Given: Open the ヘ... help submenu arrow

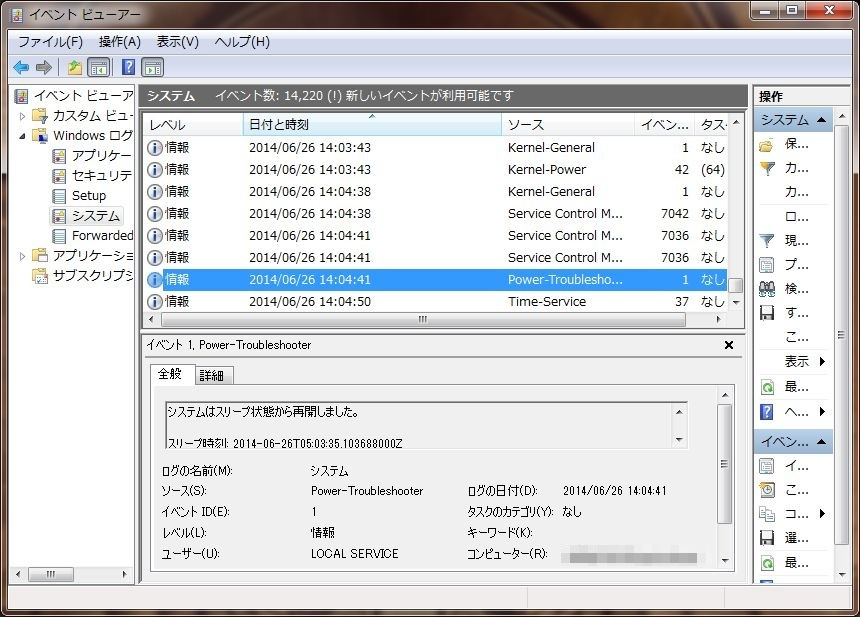Looking at the screenshot, I should point(822,411).
